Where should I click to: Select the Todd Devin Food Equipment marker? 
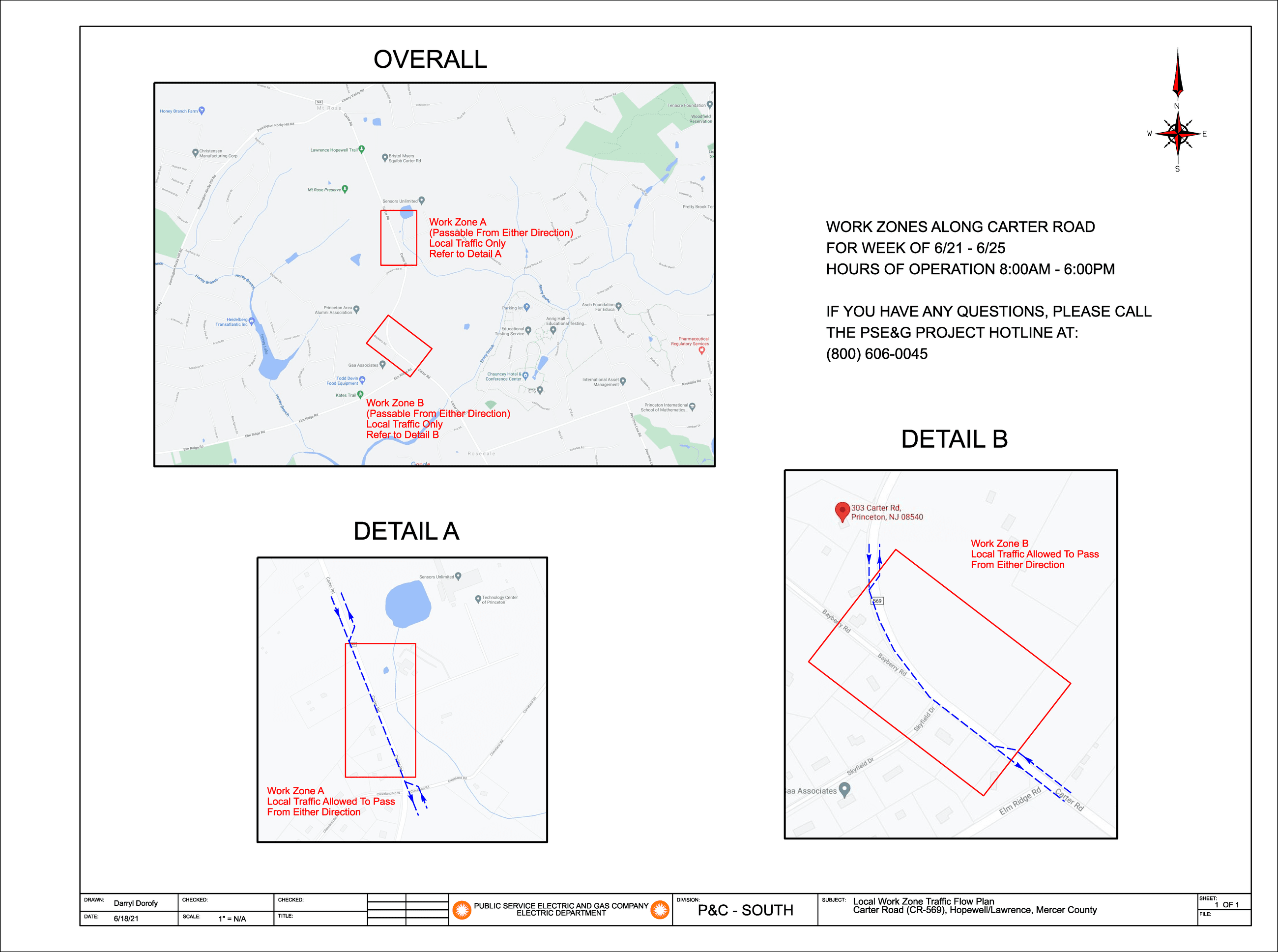pyautogui.click(x=362, y=380)
